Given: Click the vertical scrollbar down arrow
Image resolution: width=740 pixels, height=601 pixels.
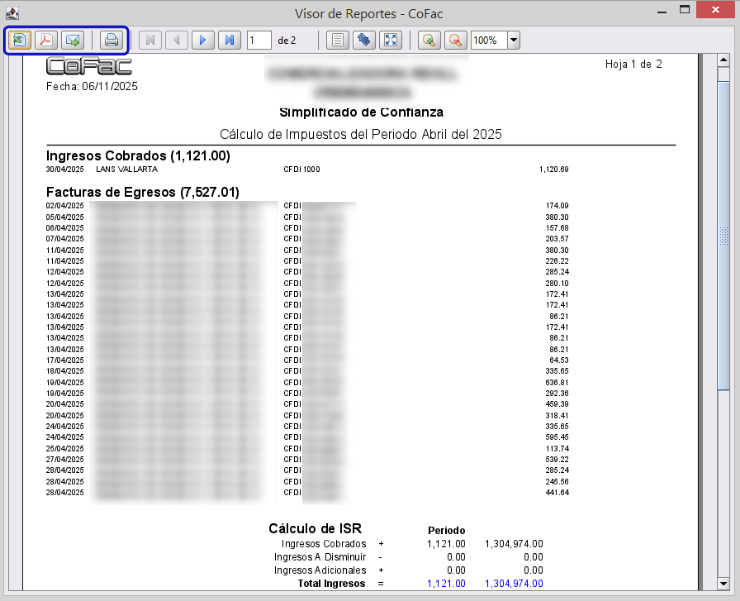Looking at the screenshot, I should (723, 584).
